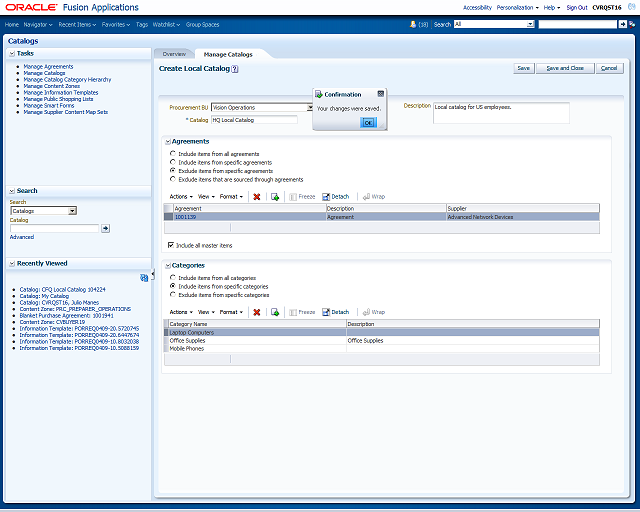Detach the Categories table
The image size is (640, 512).
click(x=336, y=312)
